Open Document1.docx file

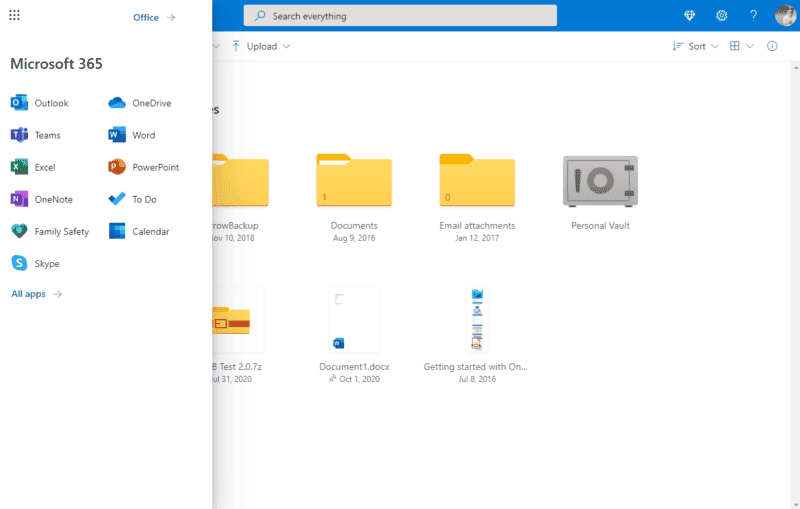(x=354, y=320)
